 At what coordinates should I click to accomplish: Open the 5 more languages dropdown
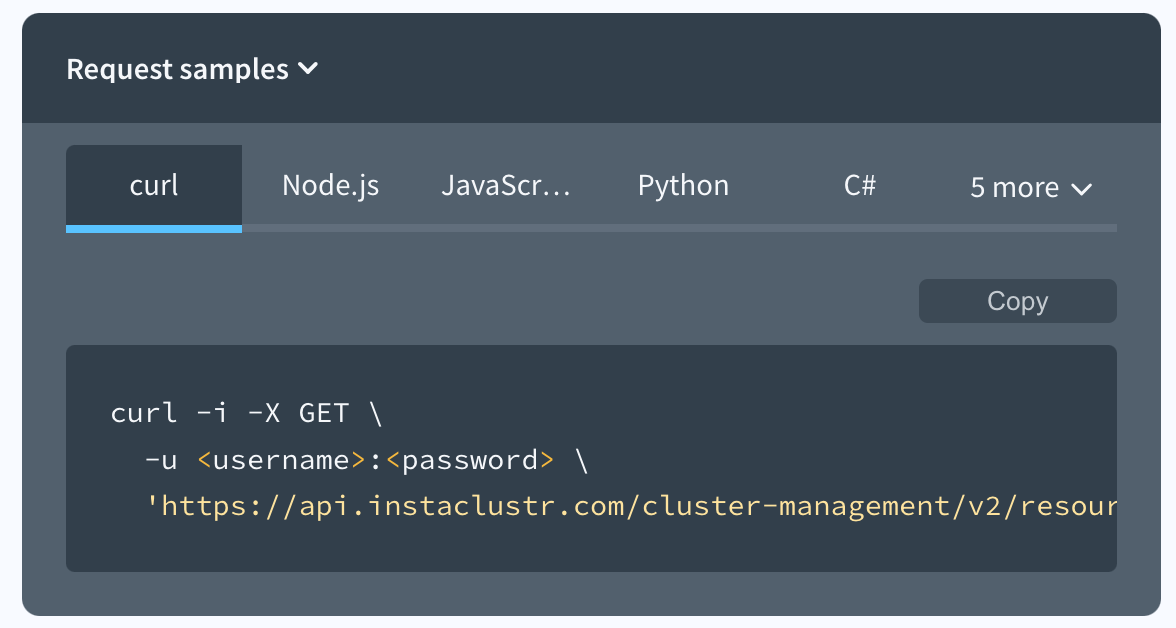[1029, 187]
